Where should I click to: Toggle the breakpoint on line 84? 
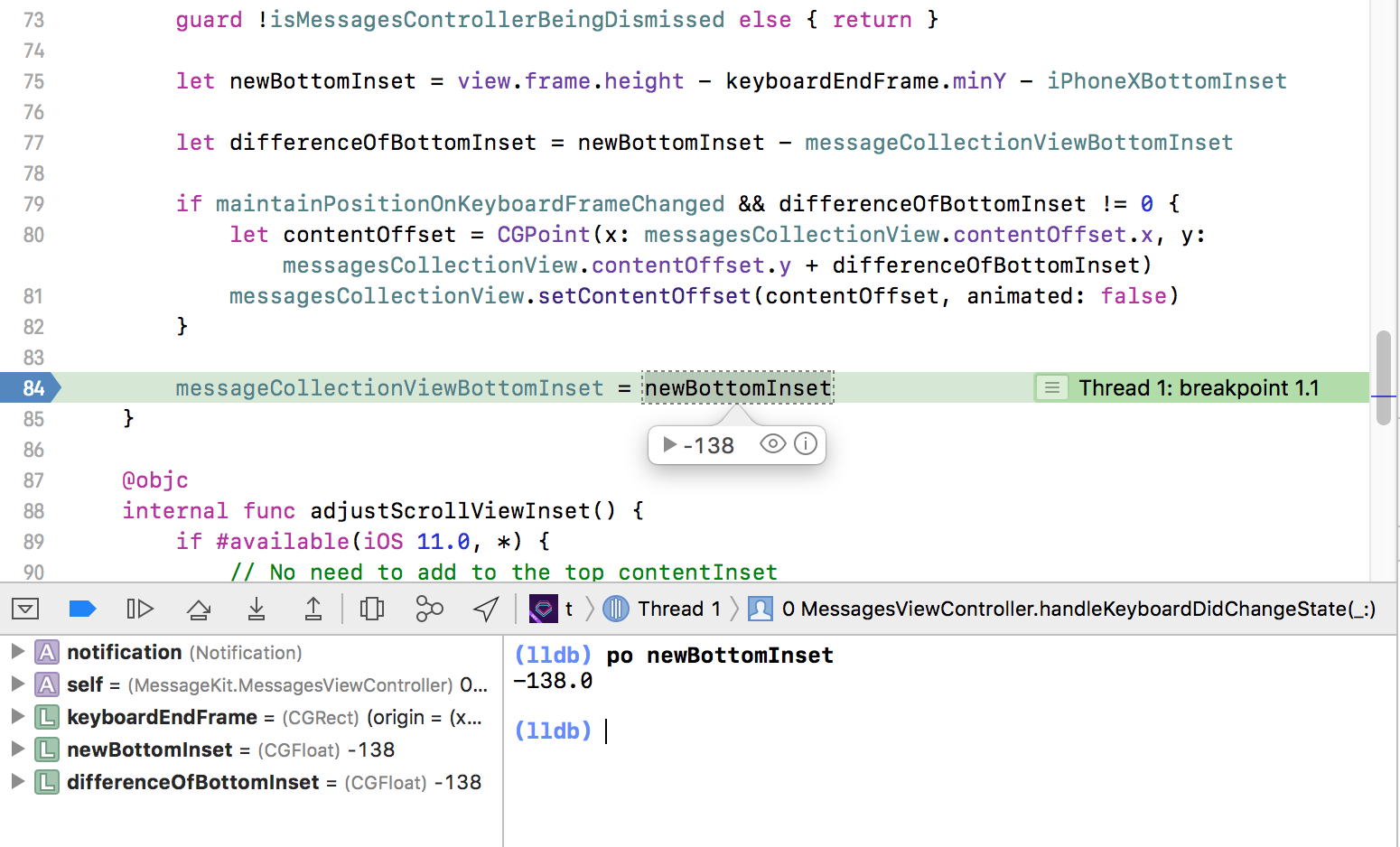click(x=31, y=387)
